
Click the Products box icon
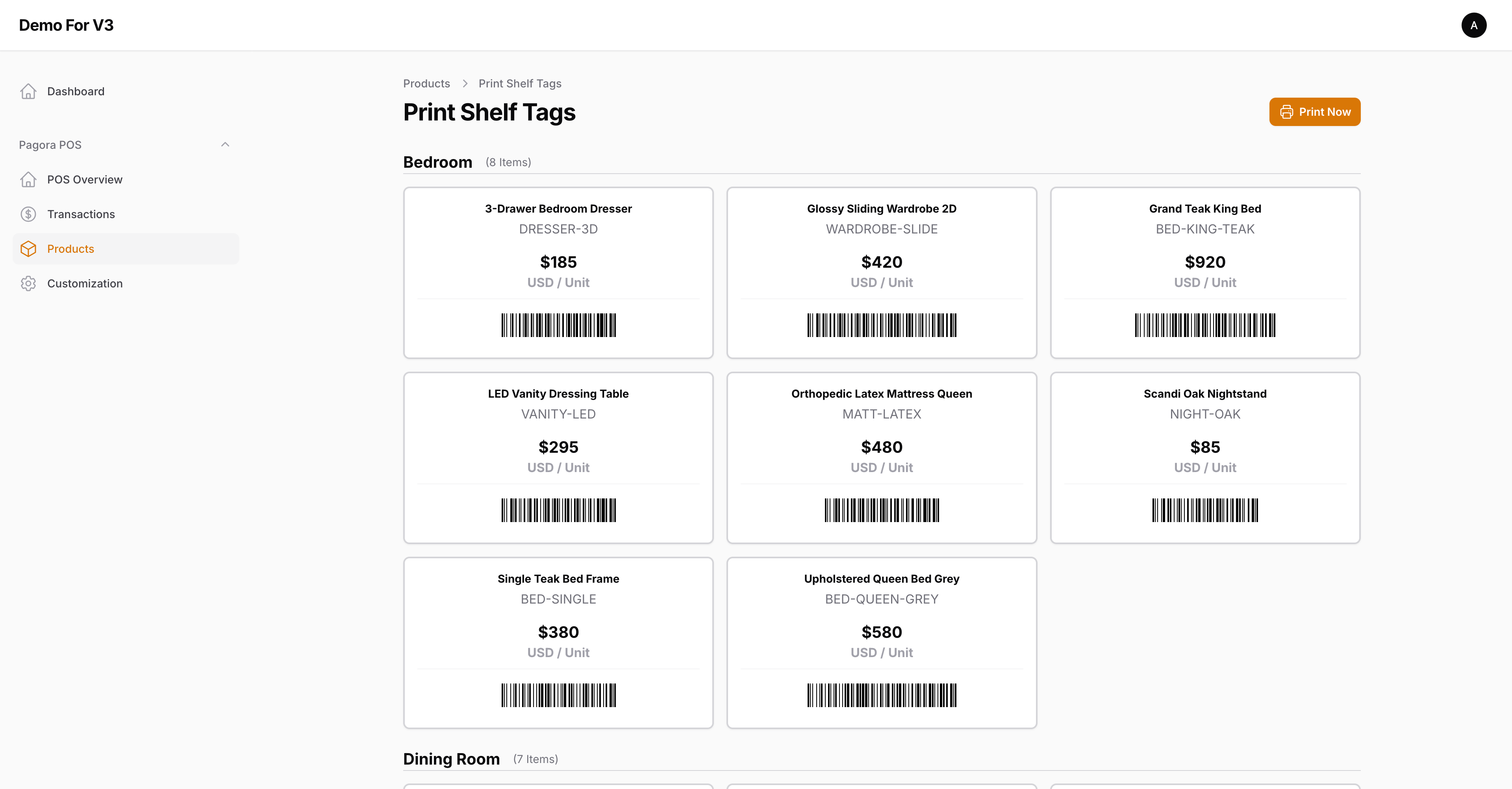28,249
